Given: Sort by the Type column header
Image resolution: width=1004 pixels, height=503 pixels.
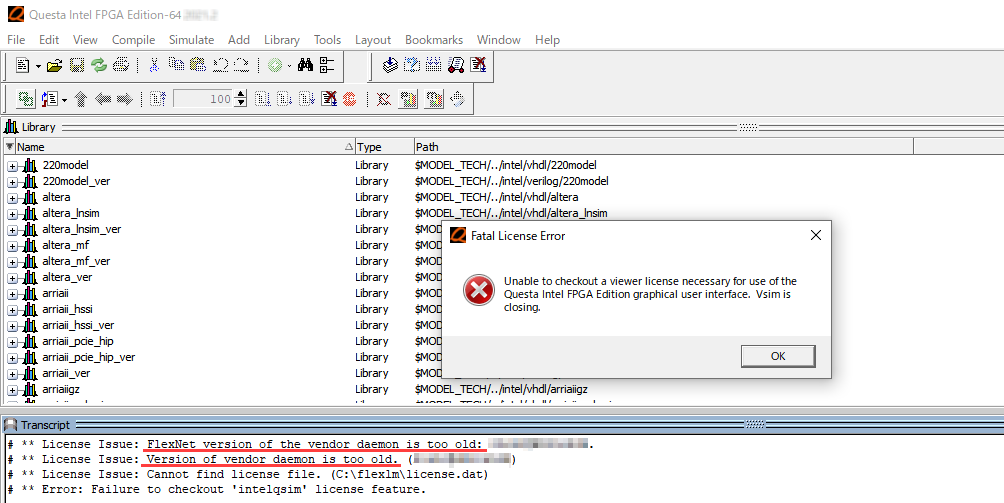Looking at the screenshot, I should [384, 147].
